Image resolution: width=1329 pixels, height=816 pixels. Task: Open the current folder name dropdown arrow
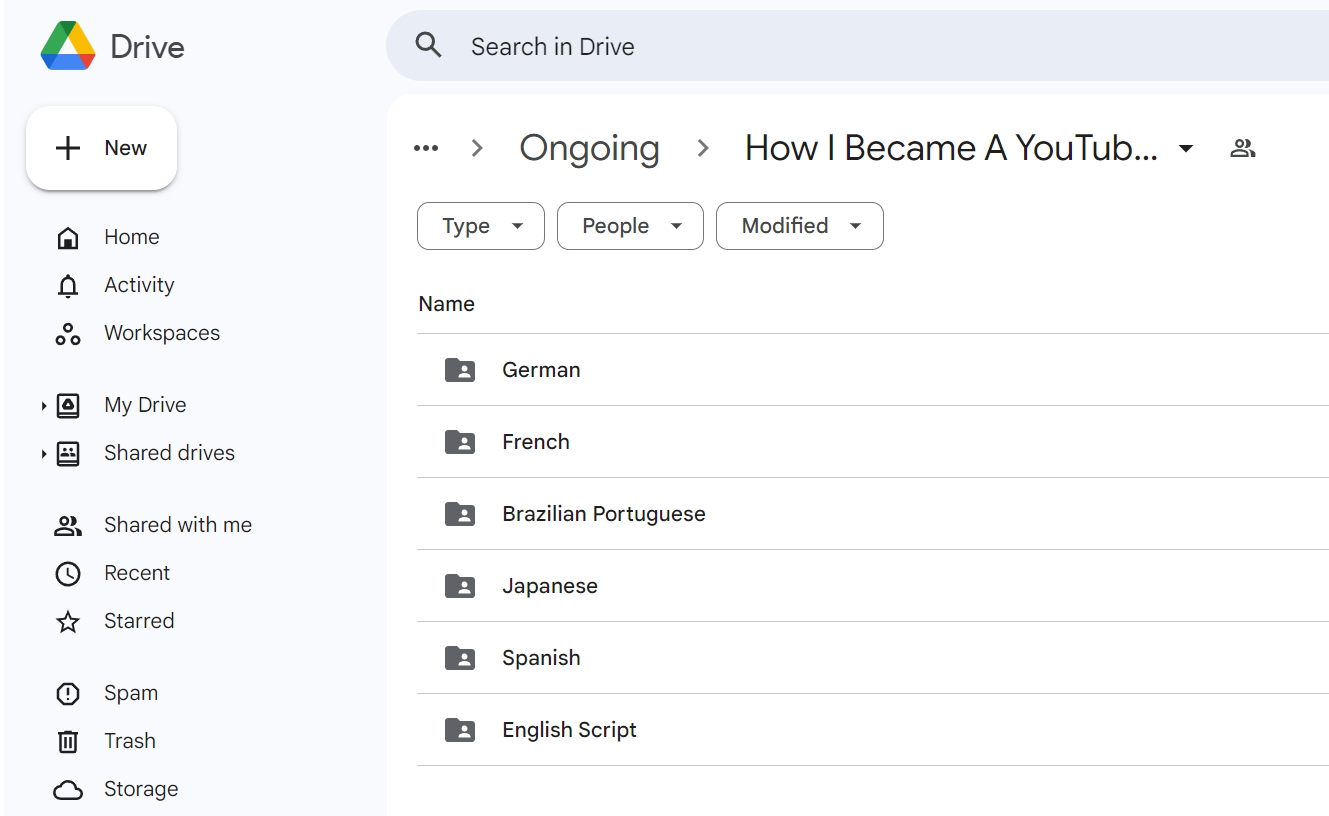(1186, 149)
